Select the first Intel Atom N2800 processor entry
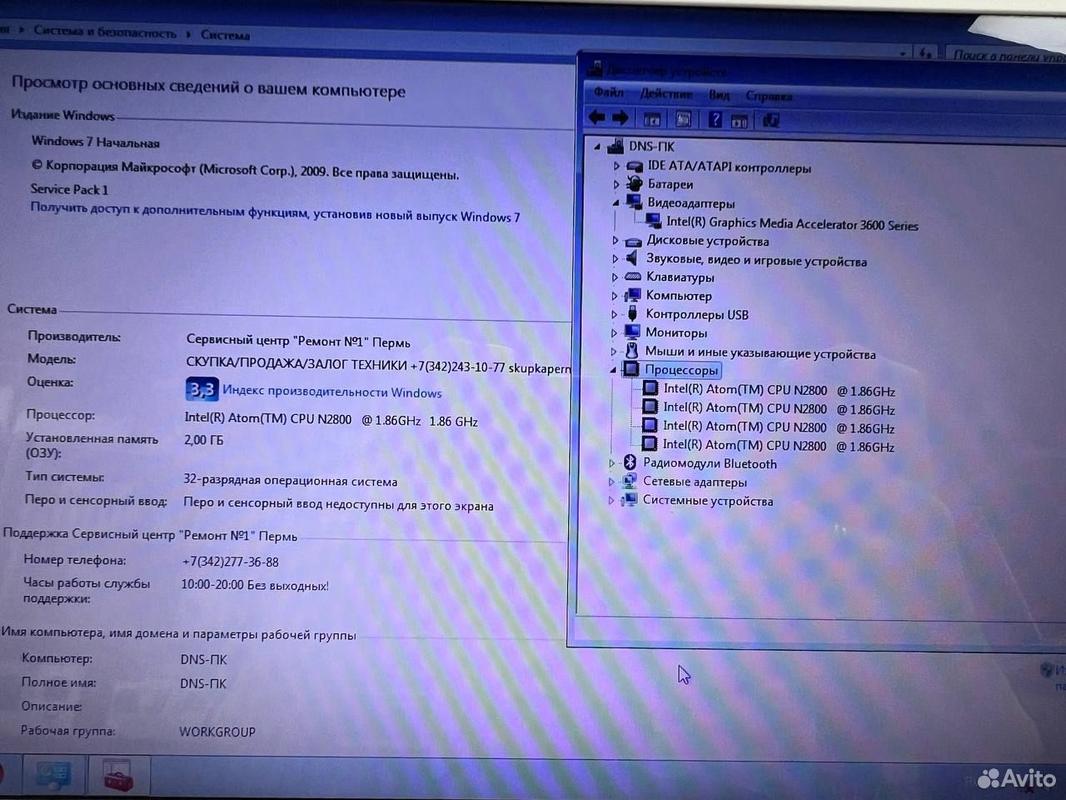Image resolution: width=1066 pixels, height=800 pixels. point(779,390)
